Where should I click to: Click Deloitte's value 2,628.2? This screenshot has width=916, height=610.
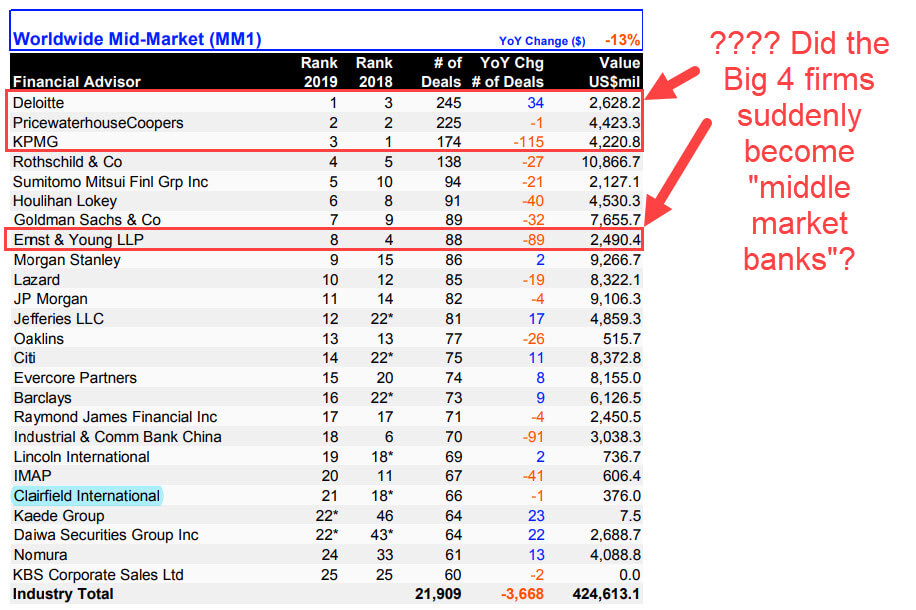tap(615, 103)
